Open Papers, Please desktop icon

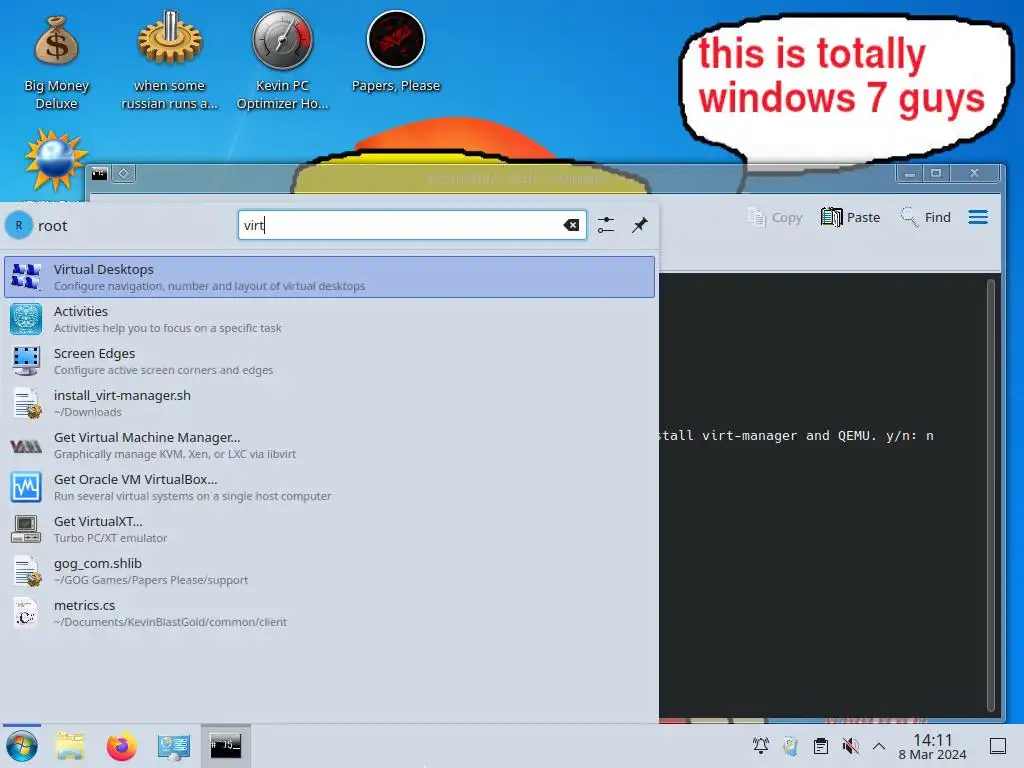coord(396,54)
